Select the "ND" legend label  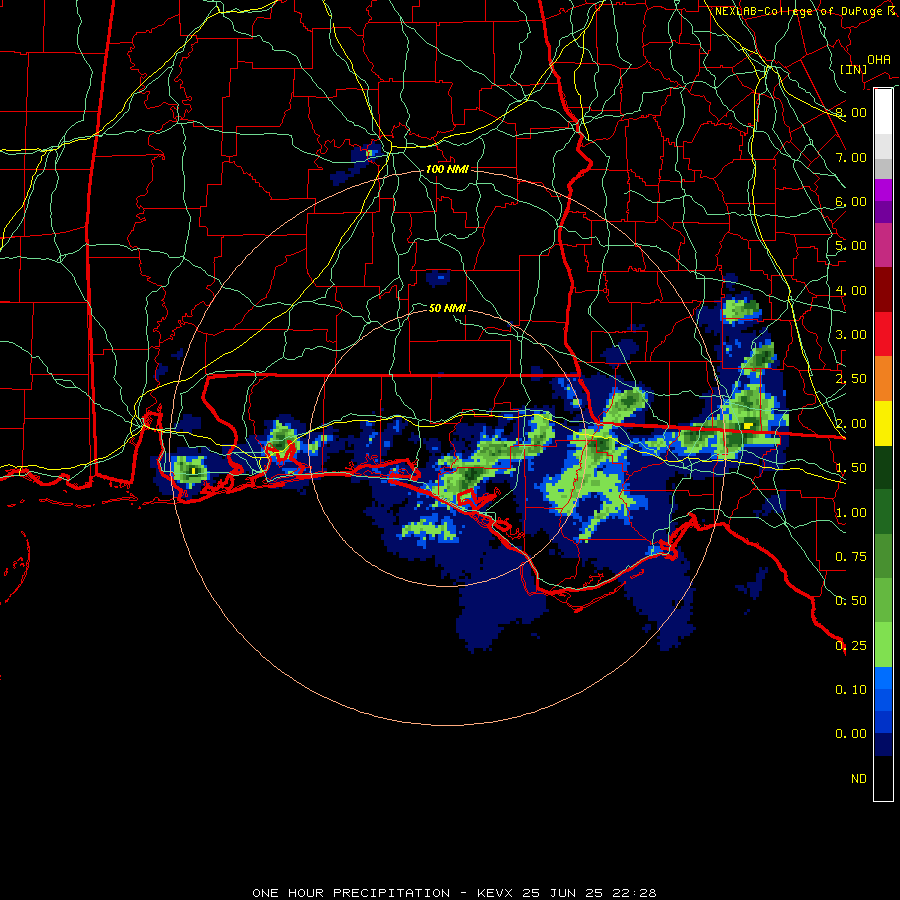point(859,779)
